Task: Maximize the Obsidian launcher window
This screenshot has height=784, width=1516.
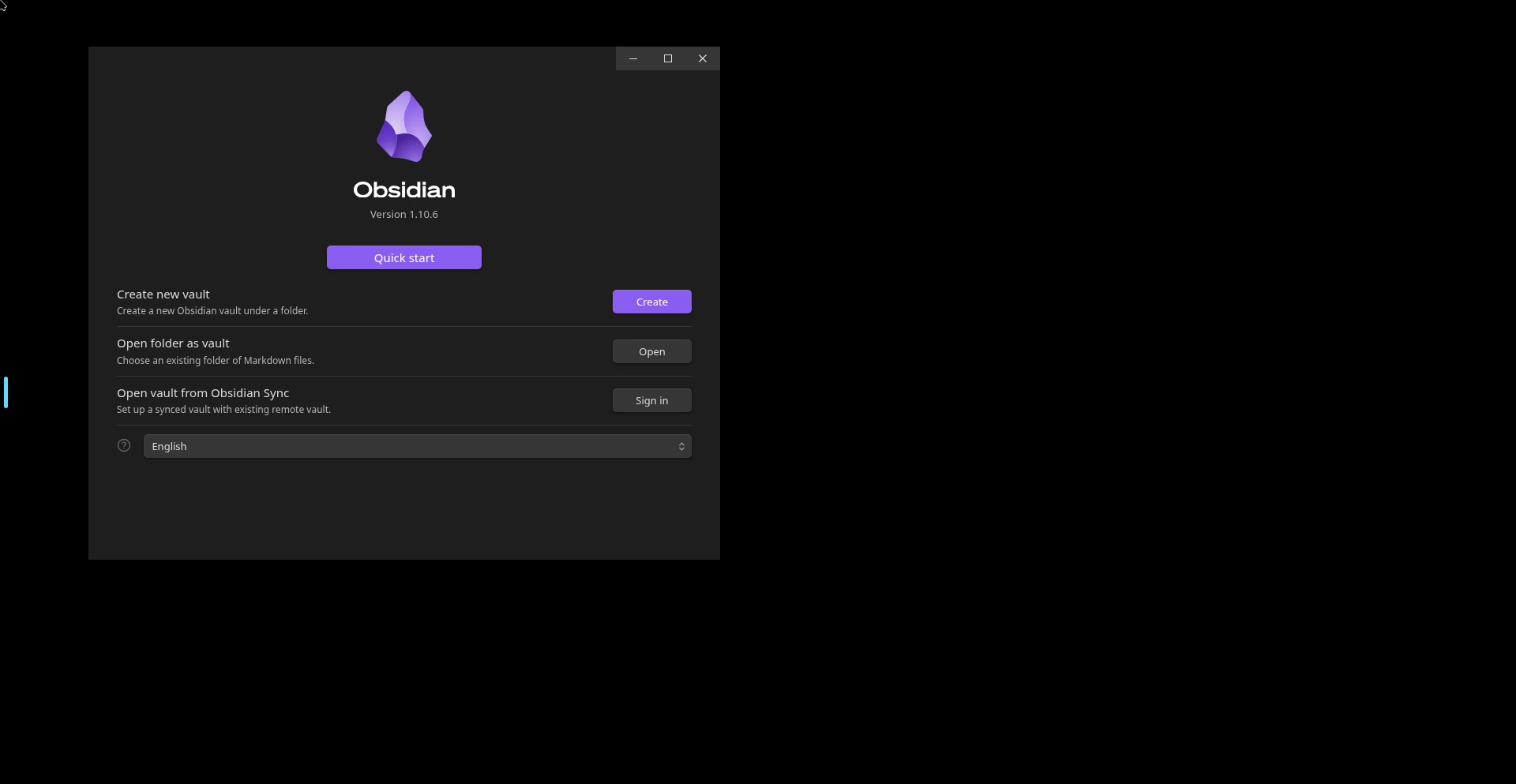Action: [x=668, y=58]
